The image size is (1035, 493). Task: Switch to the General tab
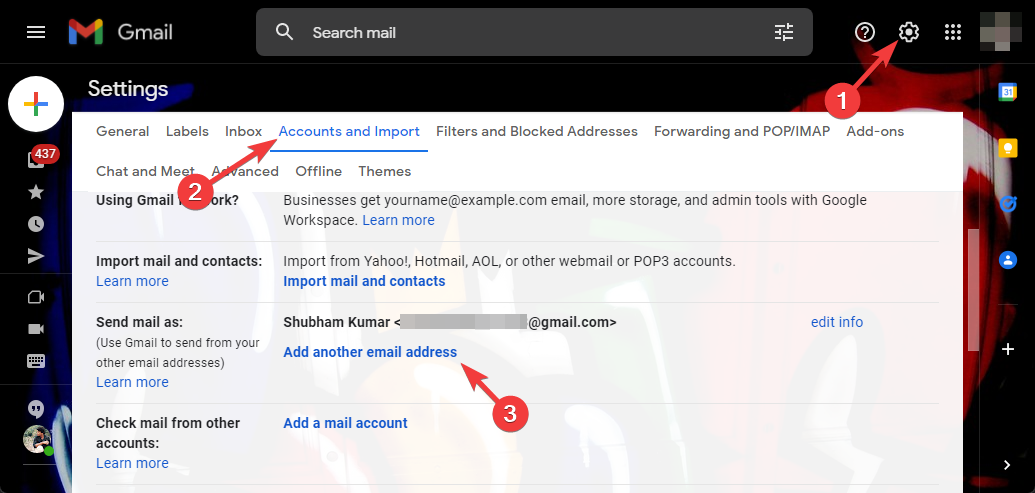[123, 131]
